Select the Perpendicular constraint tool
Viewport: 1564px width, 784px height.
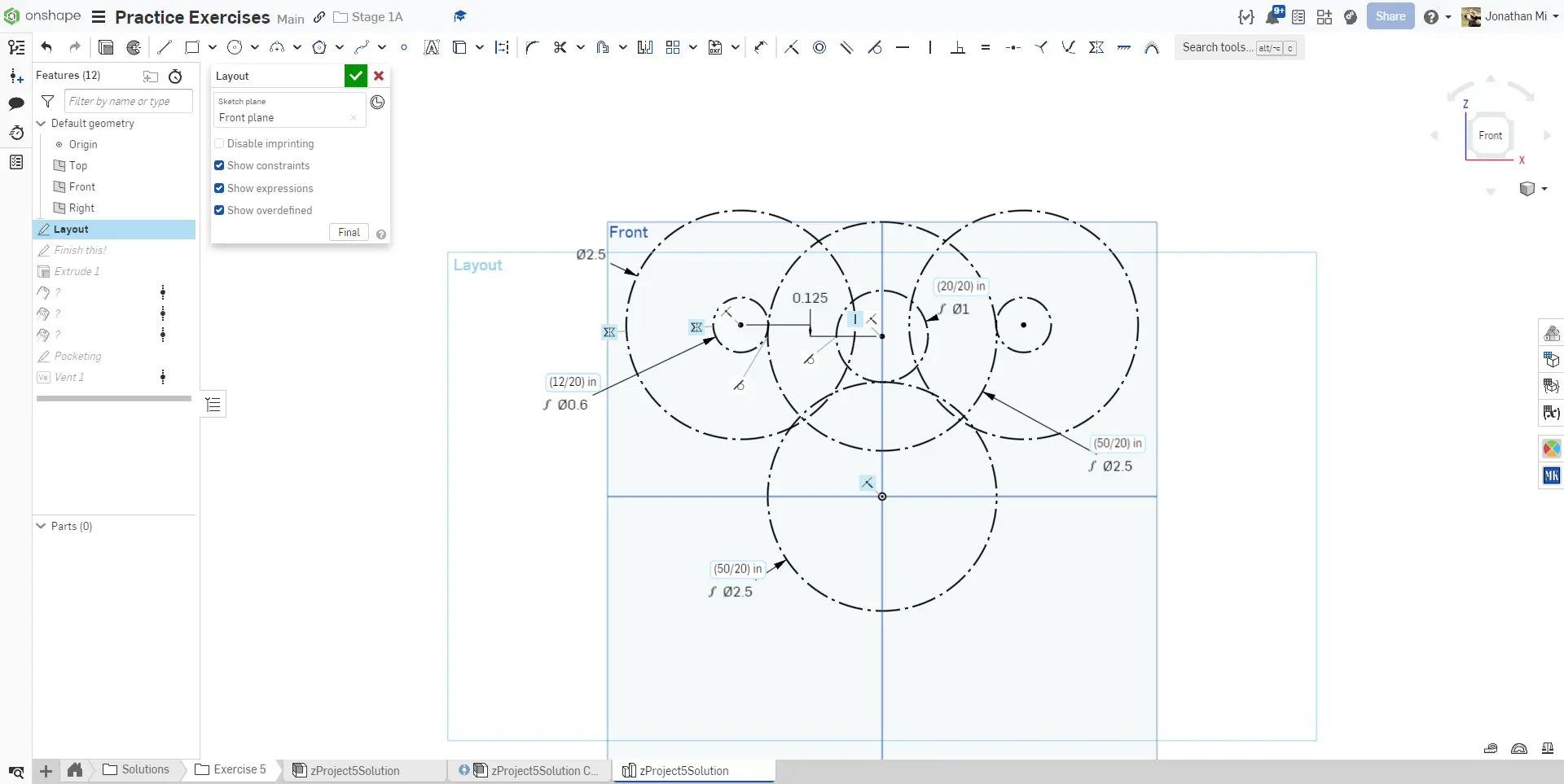click(x=958, y=47)
